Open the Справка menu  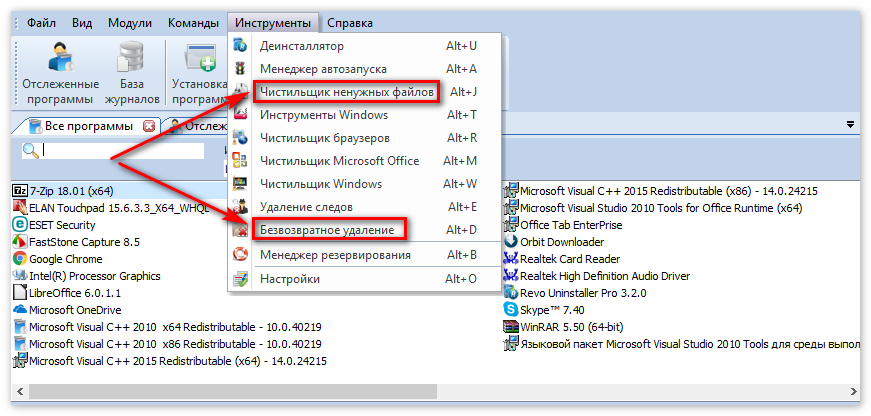coord(350,22)
